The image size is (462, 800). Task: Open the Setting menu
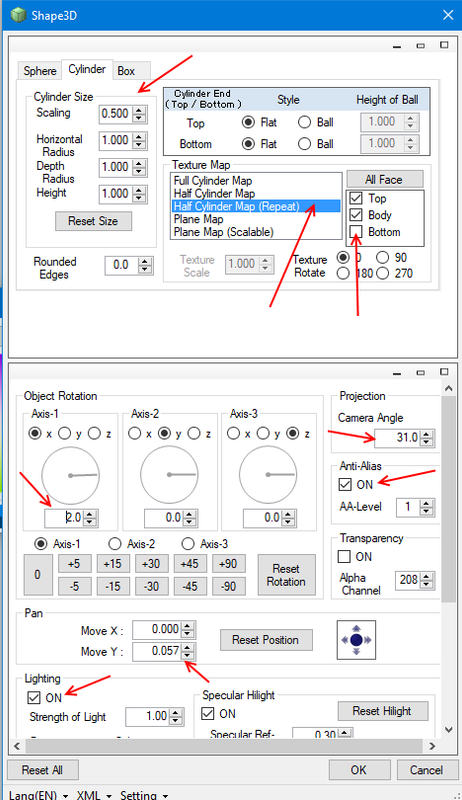click(144, 794)
